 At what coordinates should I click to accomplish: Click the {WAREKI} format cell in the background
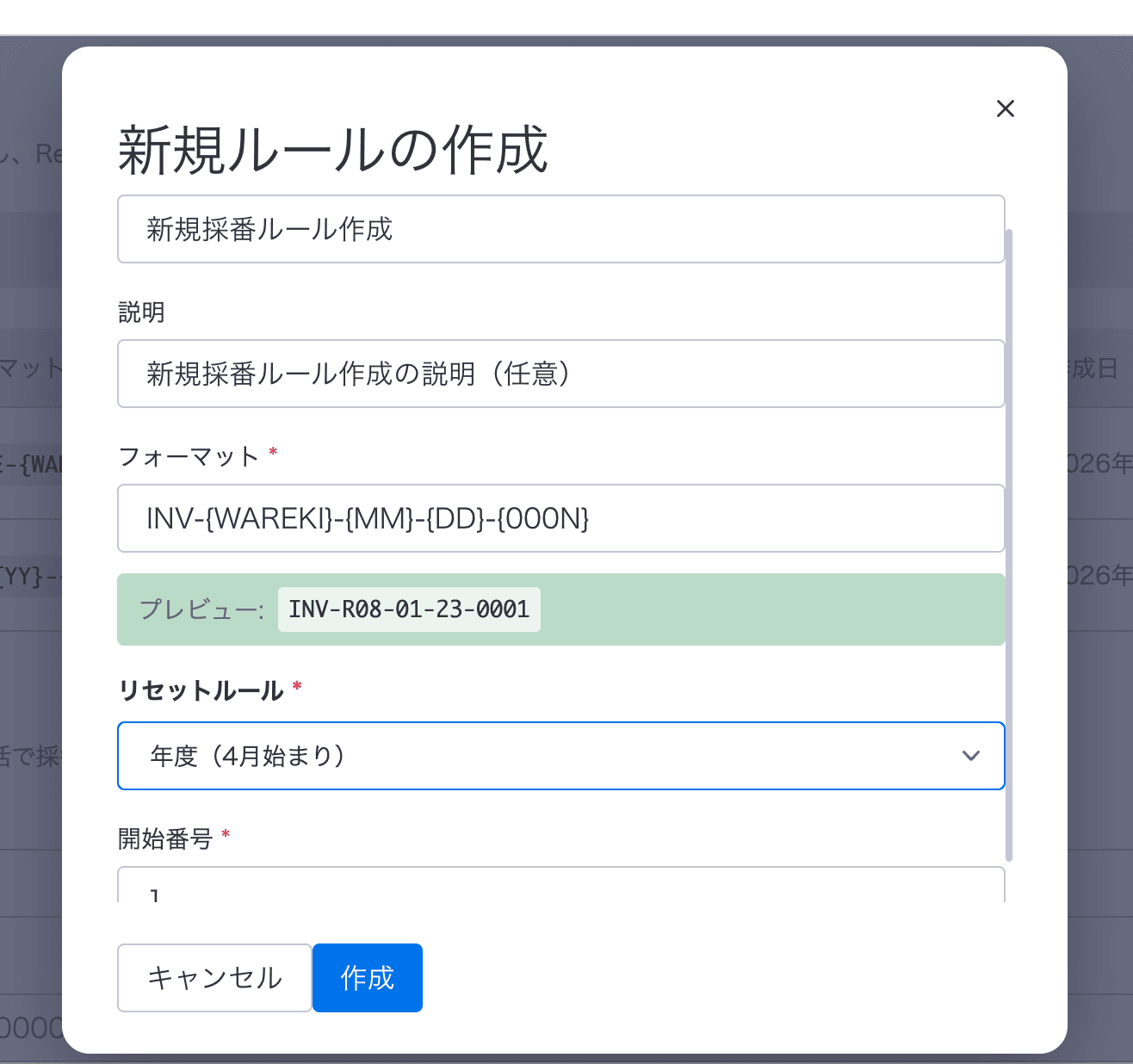pos(33,463)
